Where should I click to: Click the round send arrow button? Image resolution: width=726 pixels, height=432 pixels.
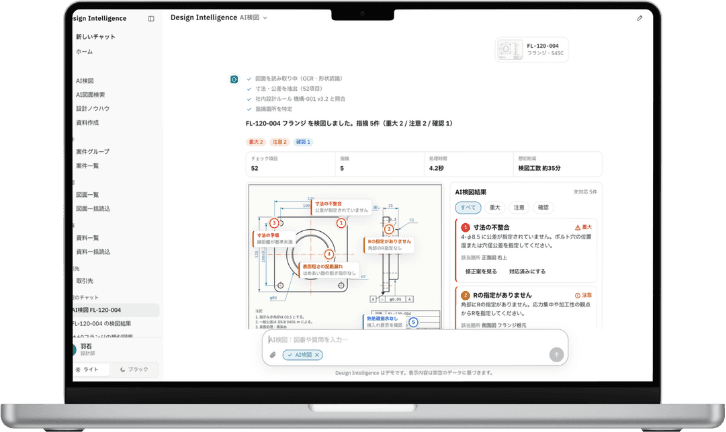[557, 355]
